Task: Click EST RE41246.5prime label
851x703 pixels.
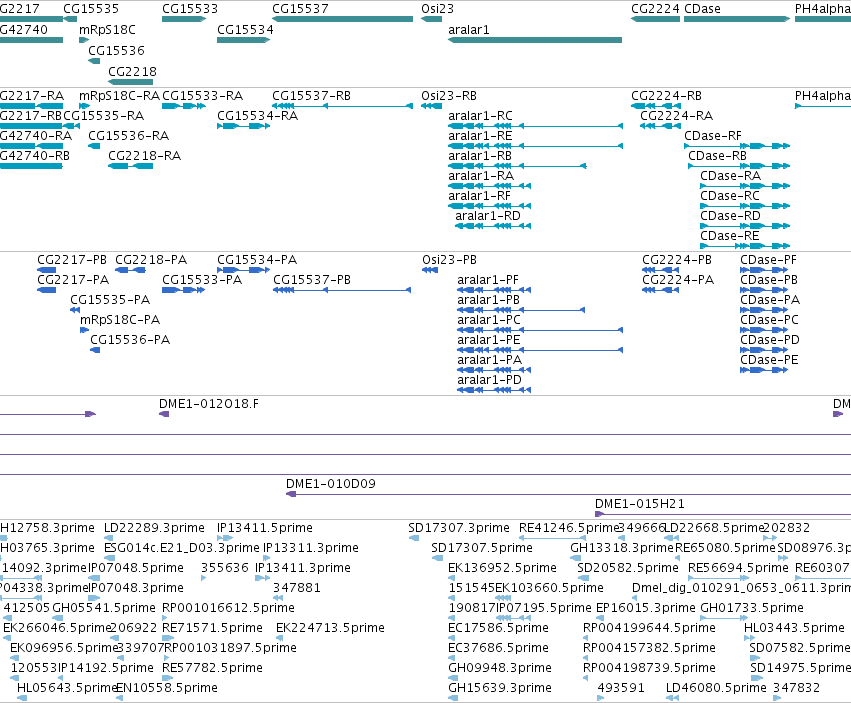Action: [x=569, y=528]
